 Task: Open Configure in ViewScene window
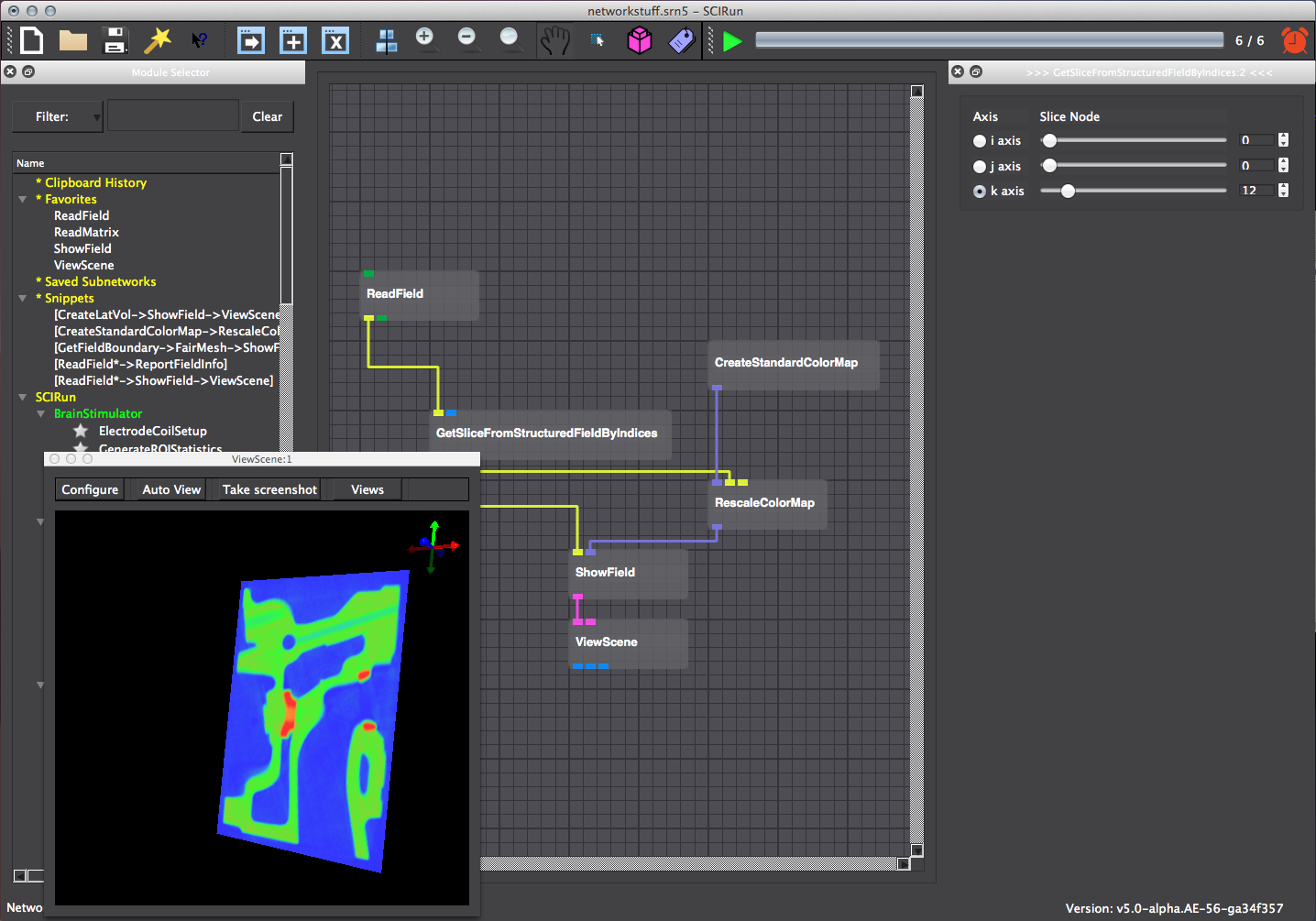[90, 489]
